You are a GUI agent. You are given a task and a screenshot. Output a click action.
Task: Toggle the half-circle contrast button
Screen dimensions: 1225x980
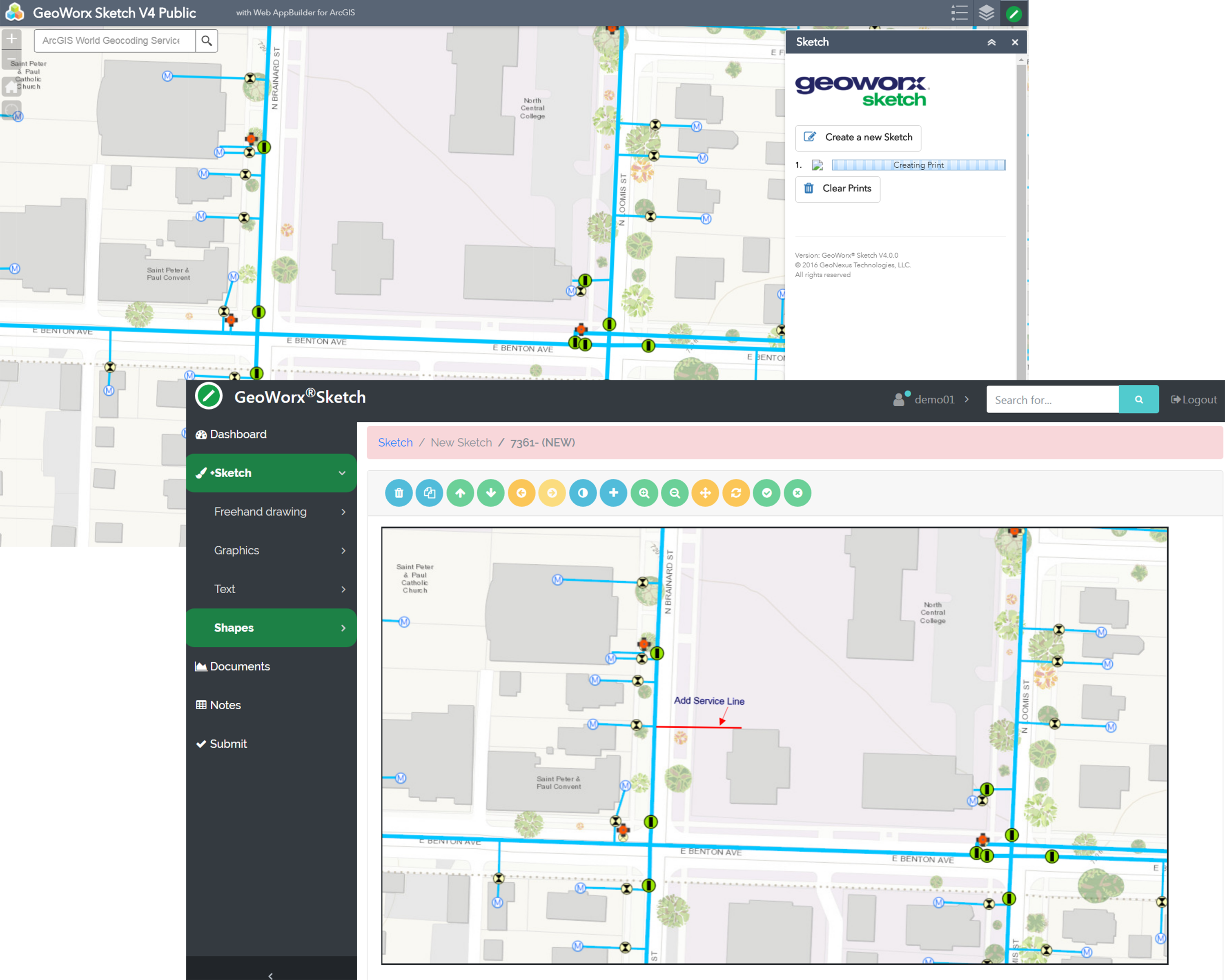pos(583,492)
